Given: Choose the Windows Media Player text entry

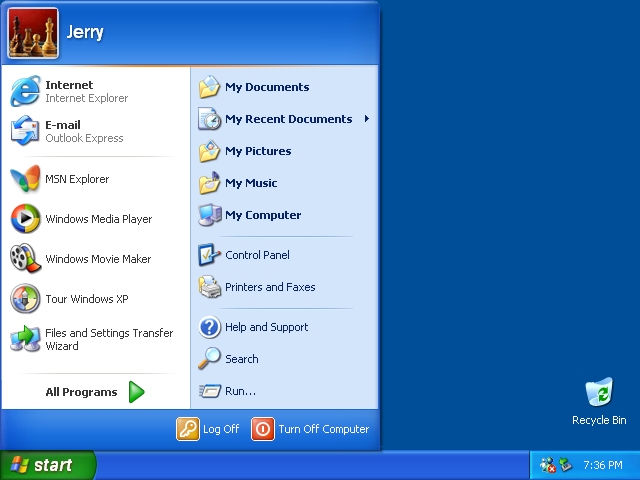Looking at the screenshot, I should tap(98, 219).
